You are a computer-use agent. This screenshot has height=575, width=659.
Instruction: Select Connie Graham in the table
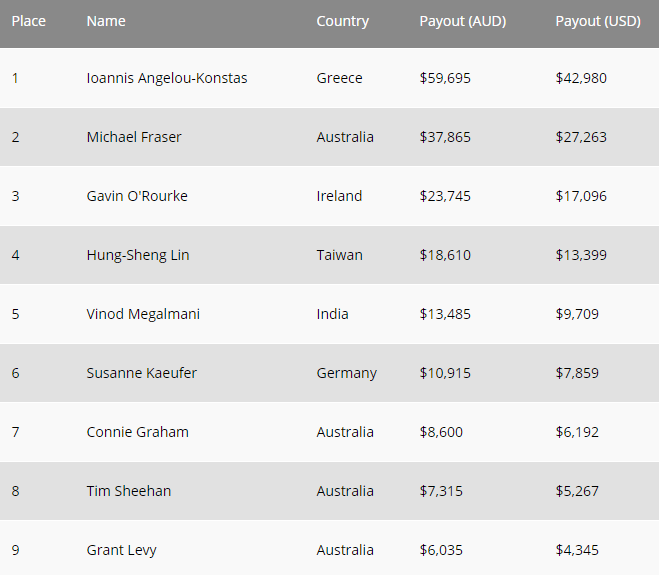pyautogui.click(x=138, y=432)
